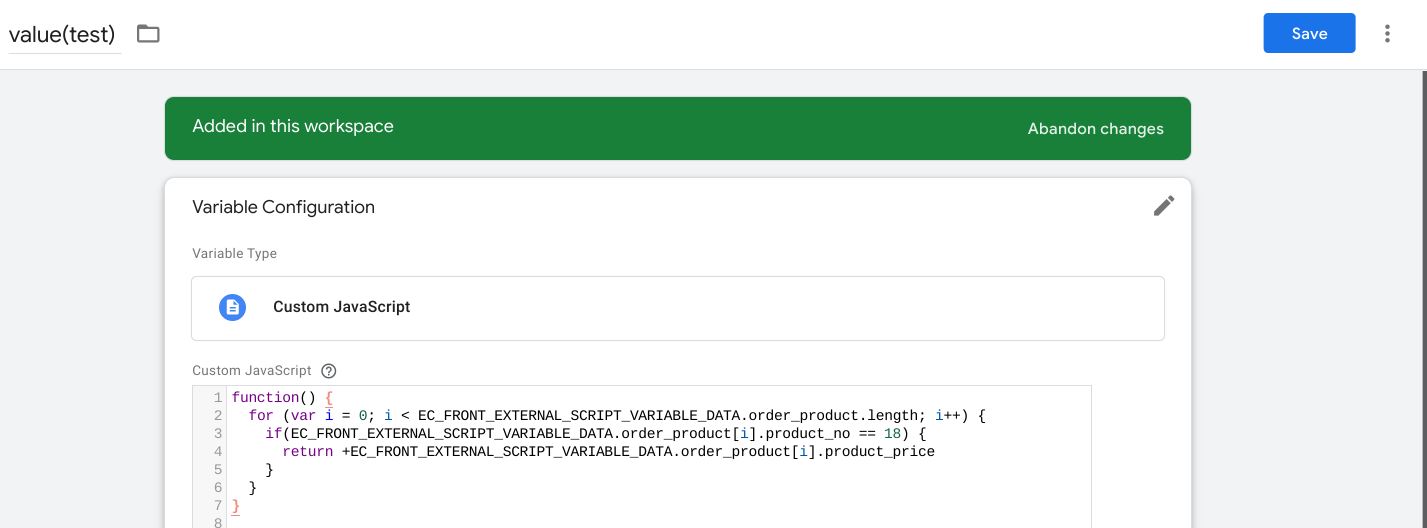Click the blue document icon for Custom JavaScript type

pos(232,307)
